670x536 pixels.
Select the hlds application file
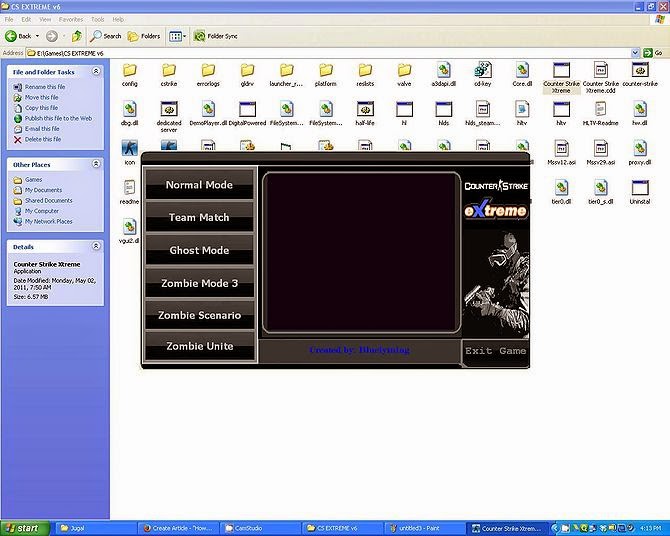pyautogui.click(x=444, y=114)
